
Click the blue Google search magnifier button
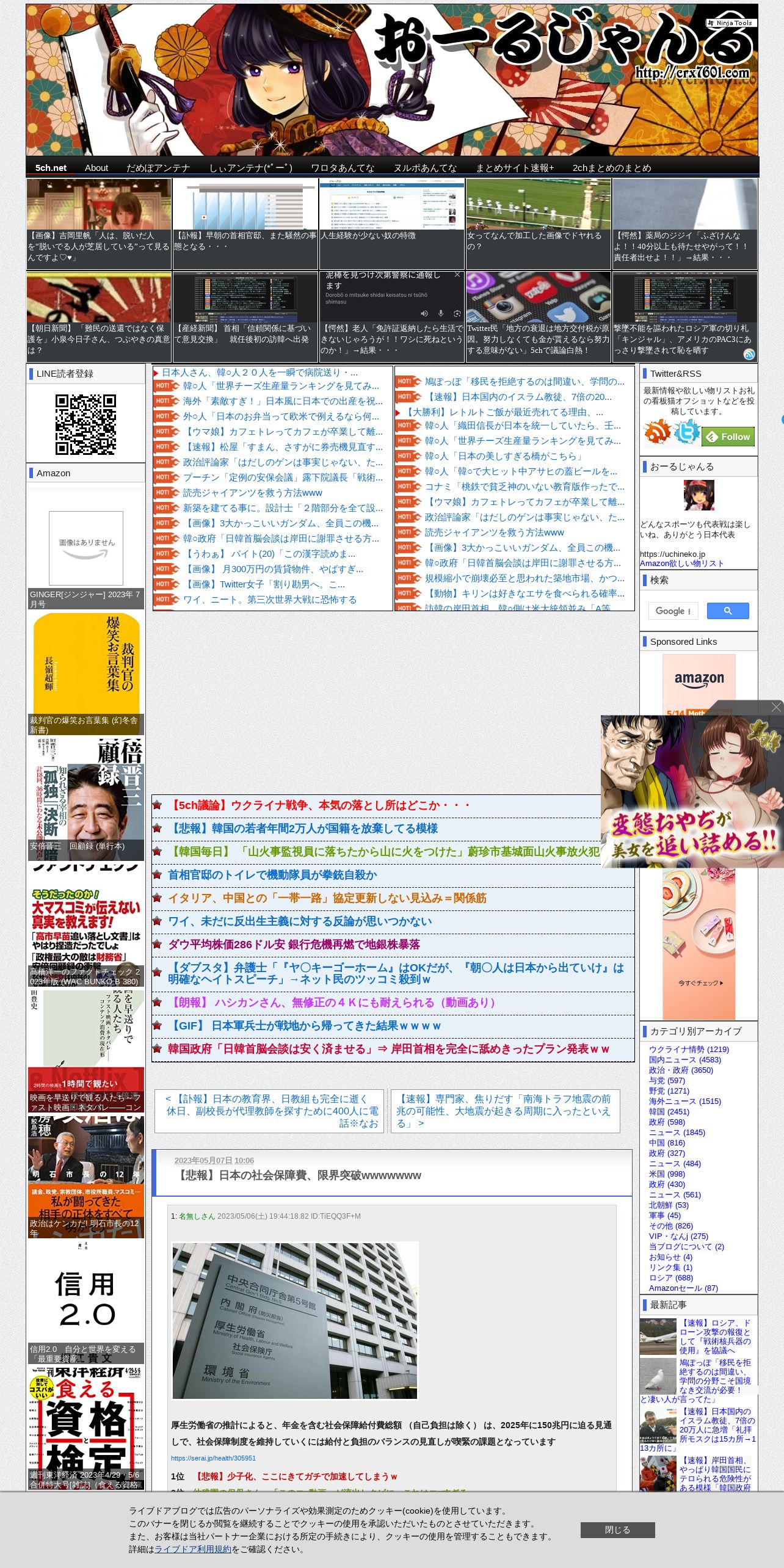coord(728,611)
